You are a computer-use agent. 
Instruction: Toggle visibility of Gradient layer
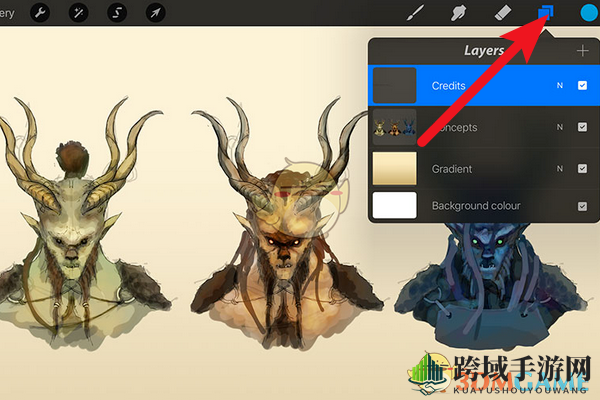coord(582,168)
